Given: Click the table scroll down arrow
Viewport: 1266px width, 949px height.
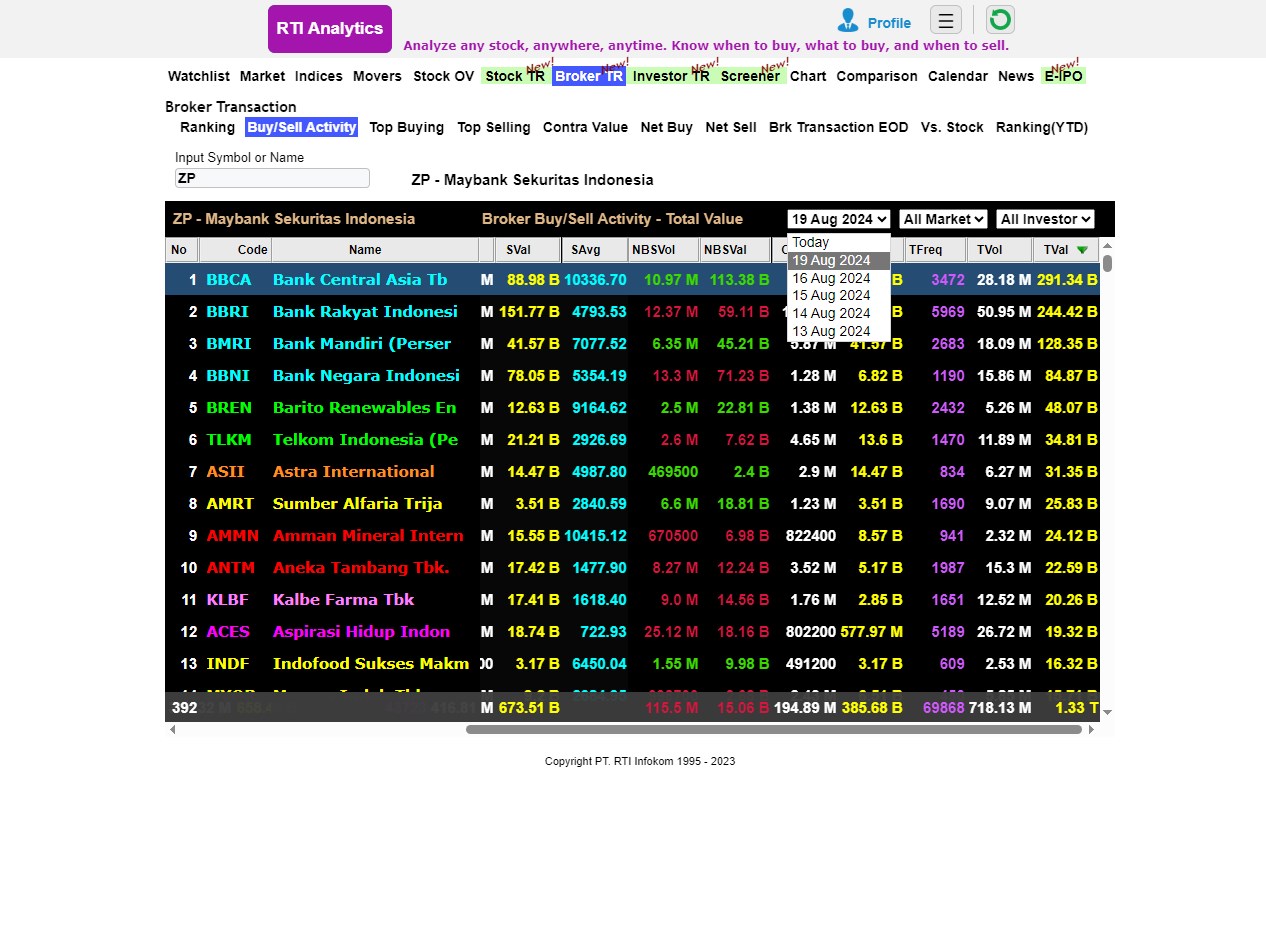Looking at the screenshot, I should [x=1107, y=712].
